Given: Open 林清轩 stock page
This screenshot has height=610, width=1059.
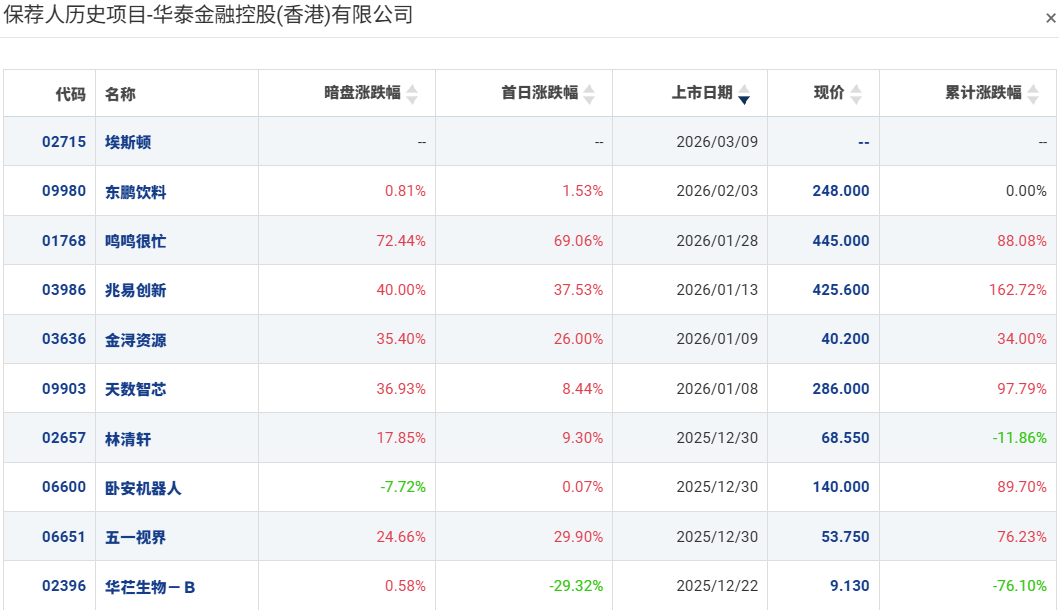Looking at the screenshot, I should click(x=128, y=439).
